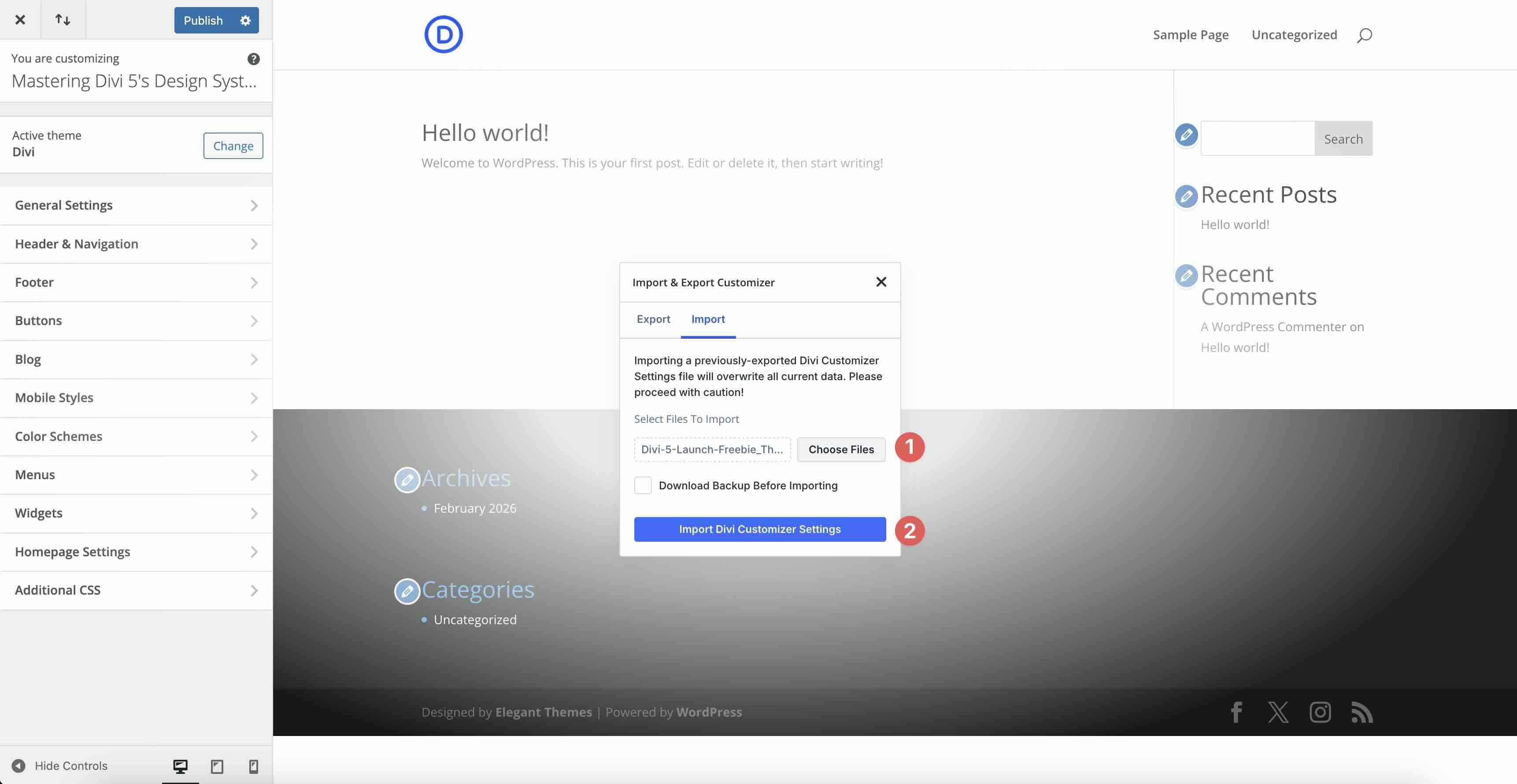Switch to mobile preview device icon

tap(253, 766)
